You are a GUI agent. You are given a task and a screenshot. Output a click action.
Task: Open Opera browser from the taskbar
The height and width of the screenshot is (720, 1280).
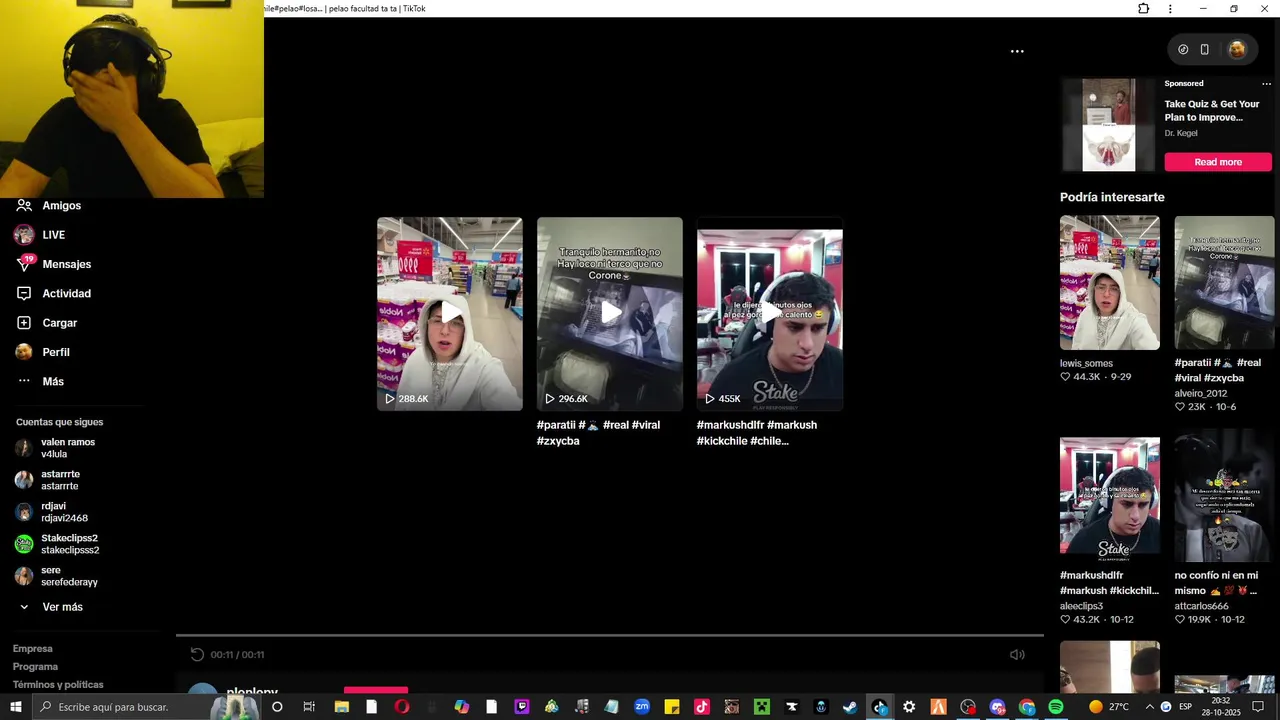pyautogui.click(x=401, y=707)
